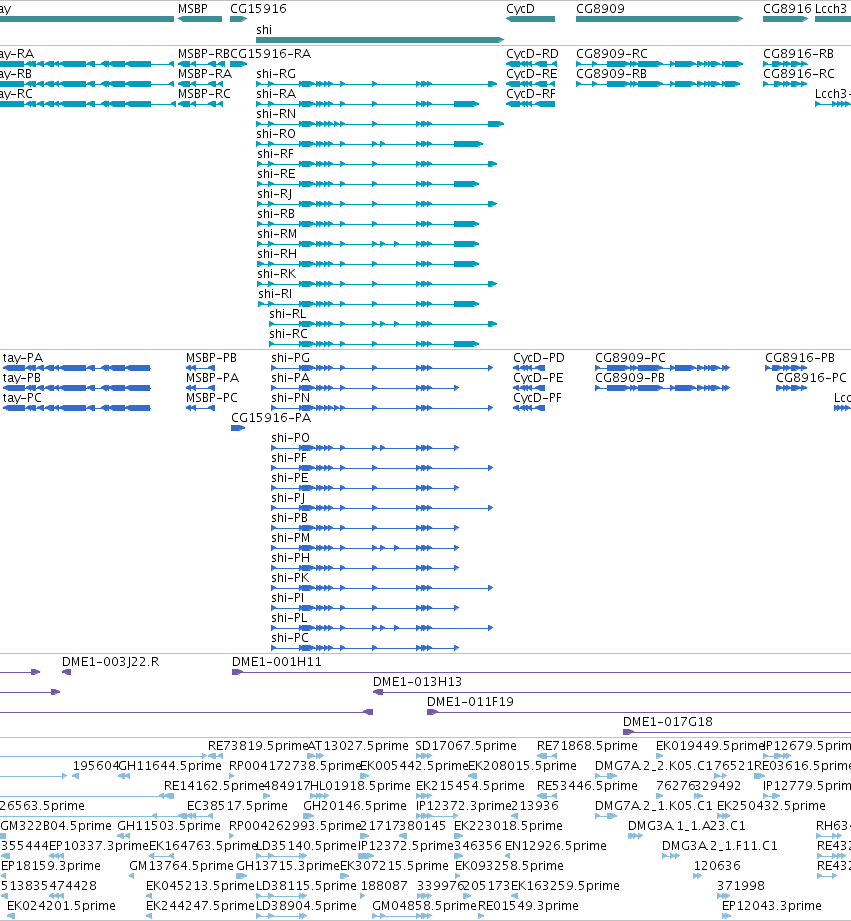Click protein shi-PK label
Image resolution: width=851 pixels, height=921 pixels.
290,578
